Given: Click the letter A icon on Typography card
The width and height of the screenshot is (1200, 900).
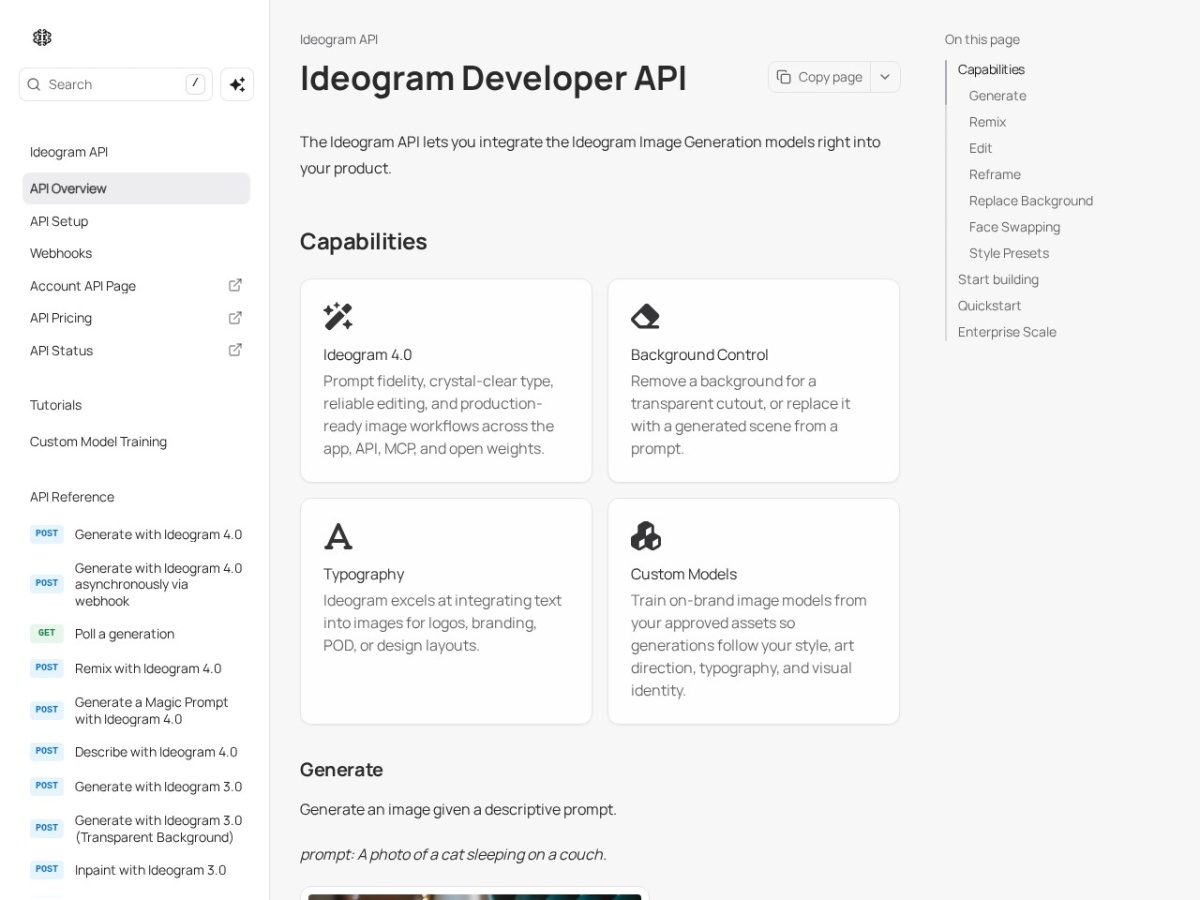Looking at the screenshot, I should point(338,537).
